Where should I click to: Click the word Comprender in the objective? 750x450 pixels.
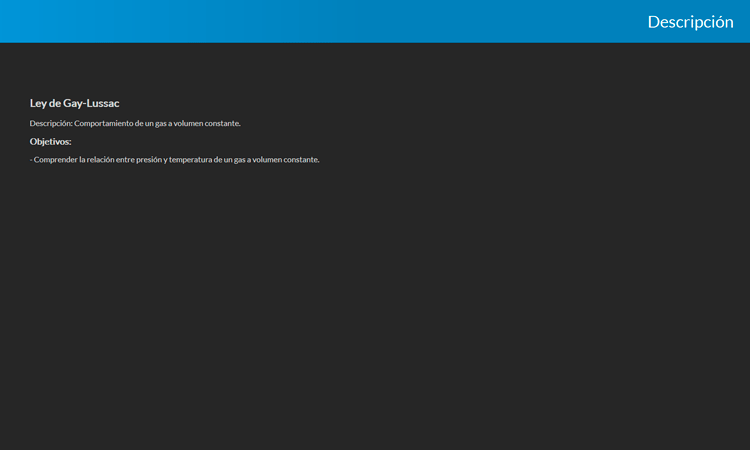pyautogui.click(x=55, y=160)
